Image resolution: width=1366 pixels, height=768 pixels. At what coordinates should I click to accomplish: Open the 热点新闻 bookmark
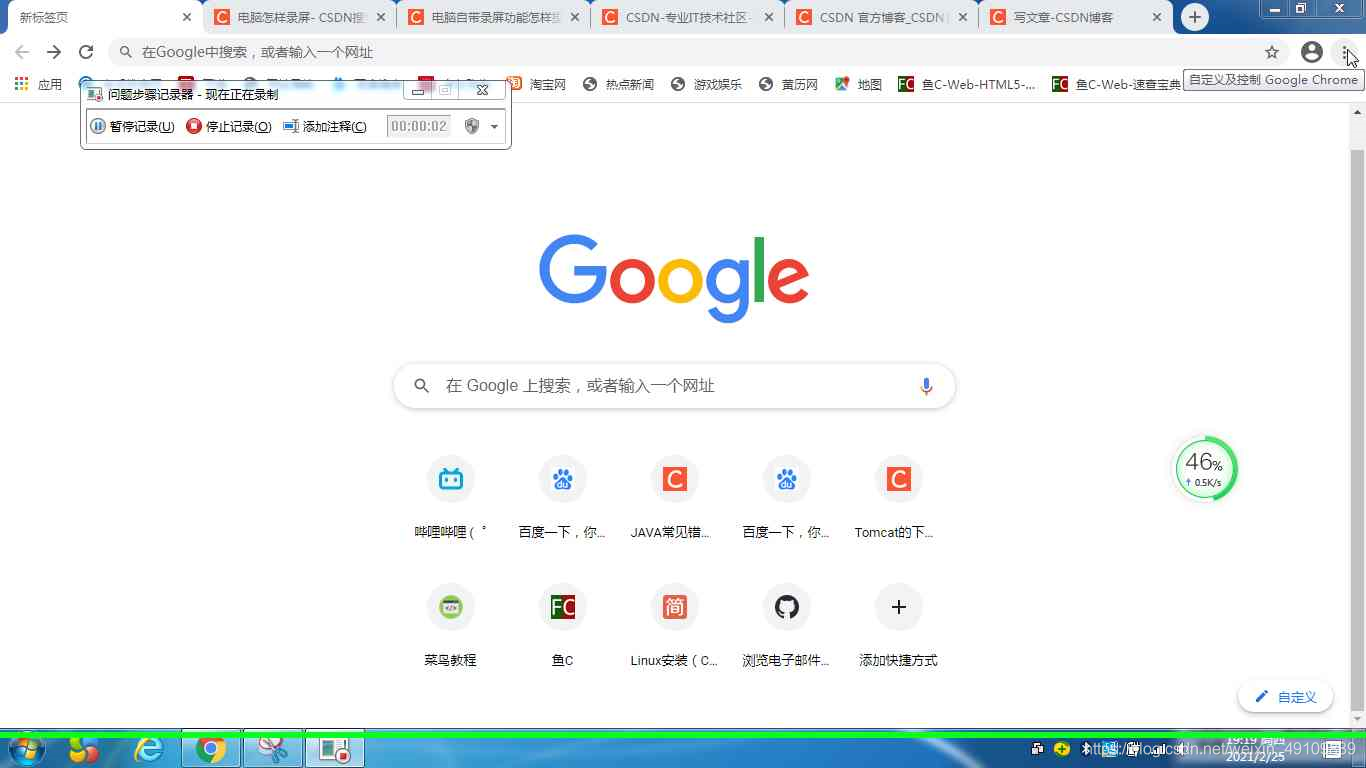618,84
